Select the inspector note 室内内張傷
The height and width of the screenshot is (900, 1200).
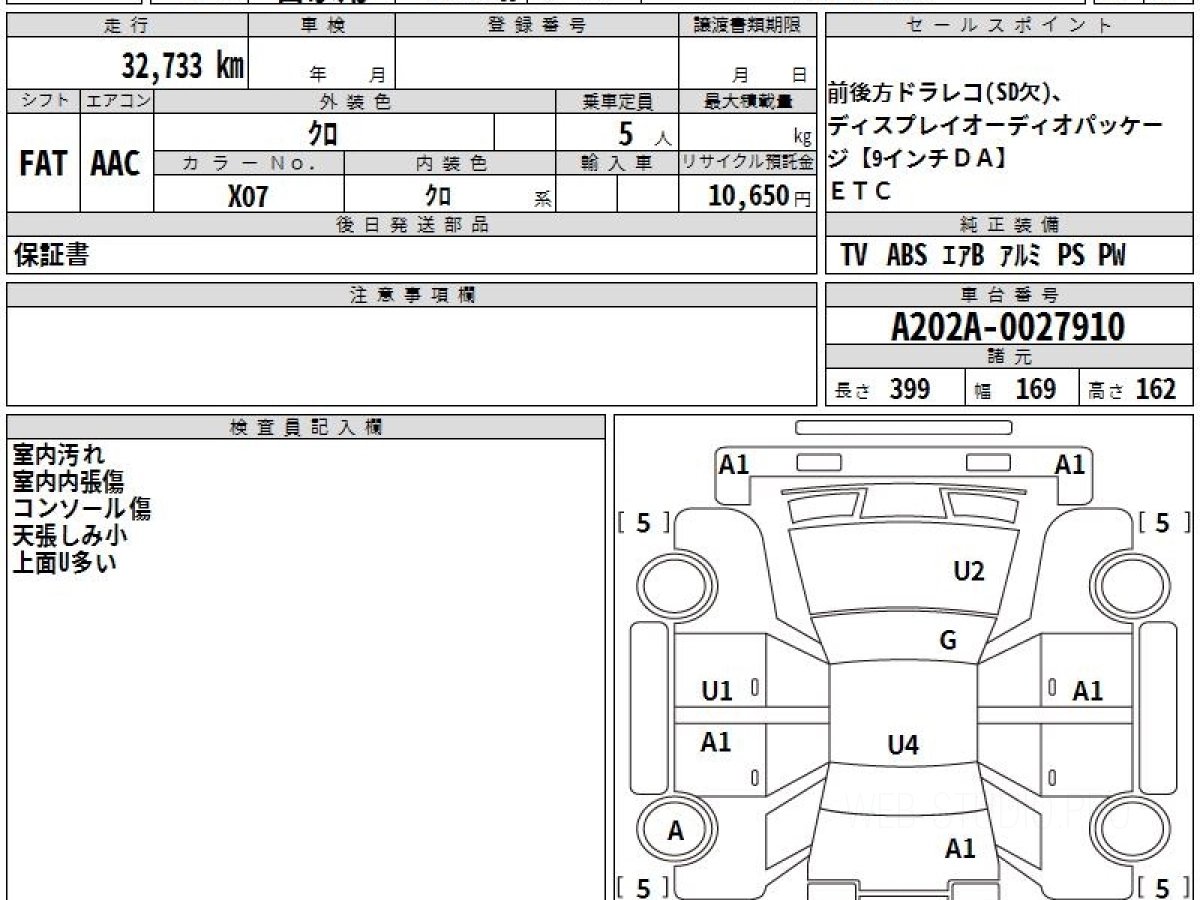(x=68, y=482)
